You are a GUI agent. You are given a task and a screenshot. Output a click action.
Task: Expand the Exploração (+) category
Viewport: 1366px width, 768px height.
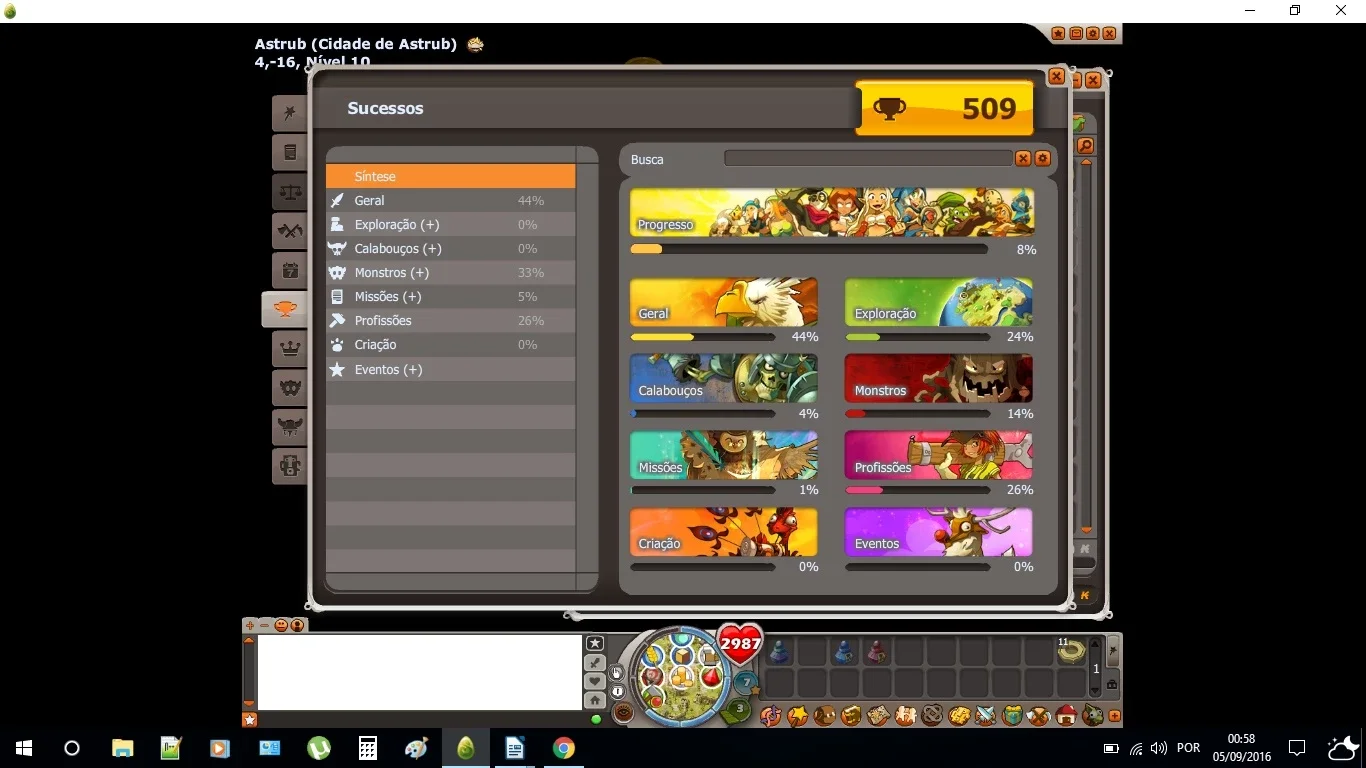click(x=450, y=224)
